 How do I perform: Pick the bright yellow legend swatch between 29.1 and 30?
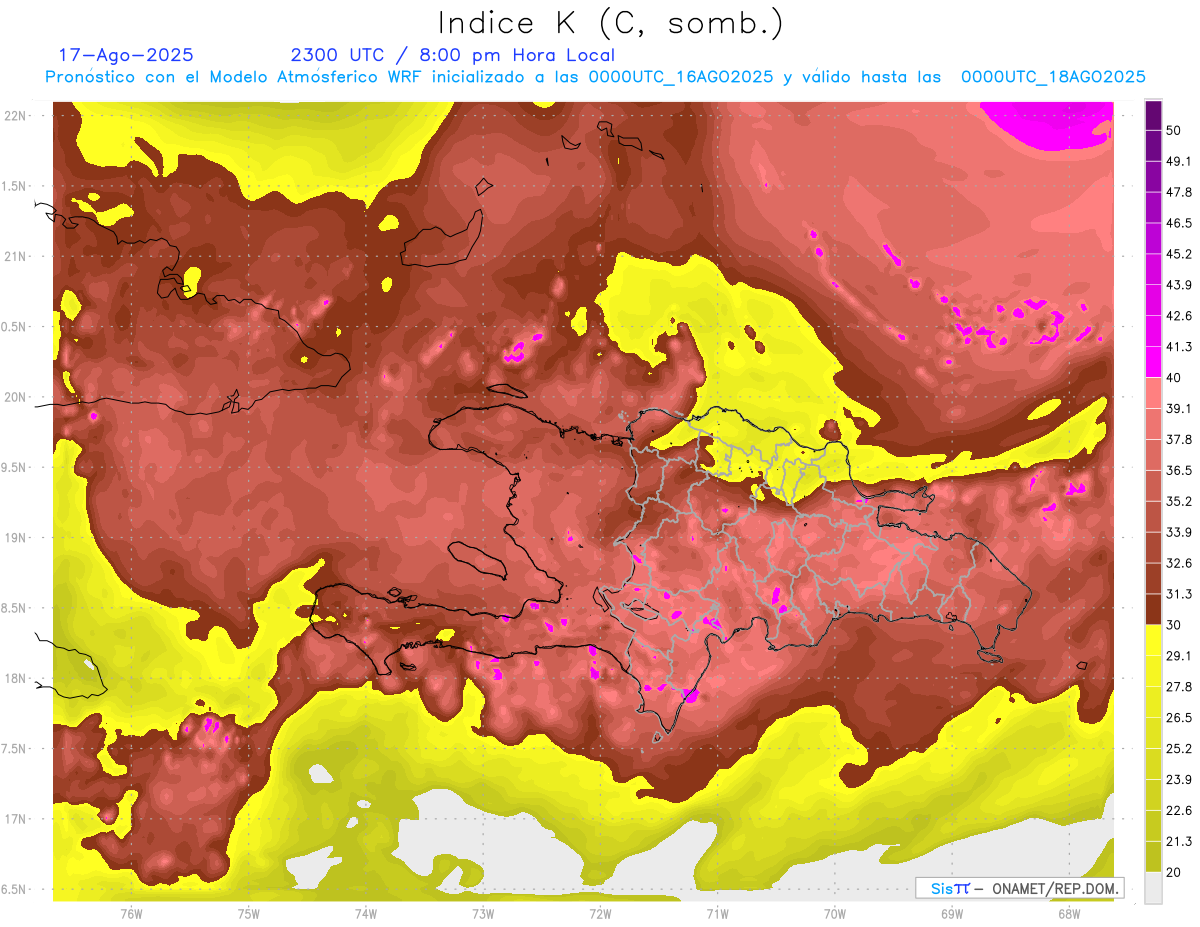[1154, 640]
